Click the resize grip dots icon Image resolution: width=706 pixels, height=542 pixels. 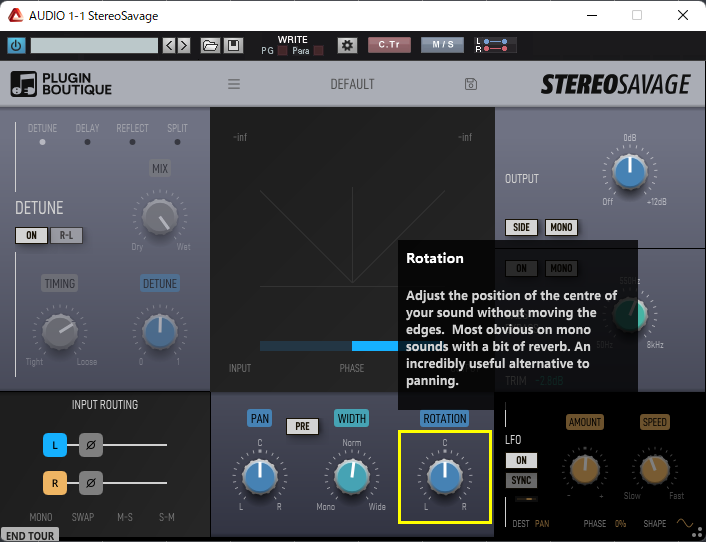(697, 532)
